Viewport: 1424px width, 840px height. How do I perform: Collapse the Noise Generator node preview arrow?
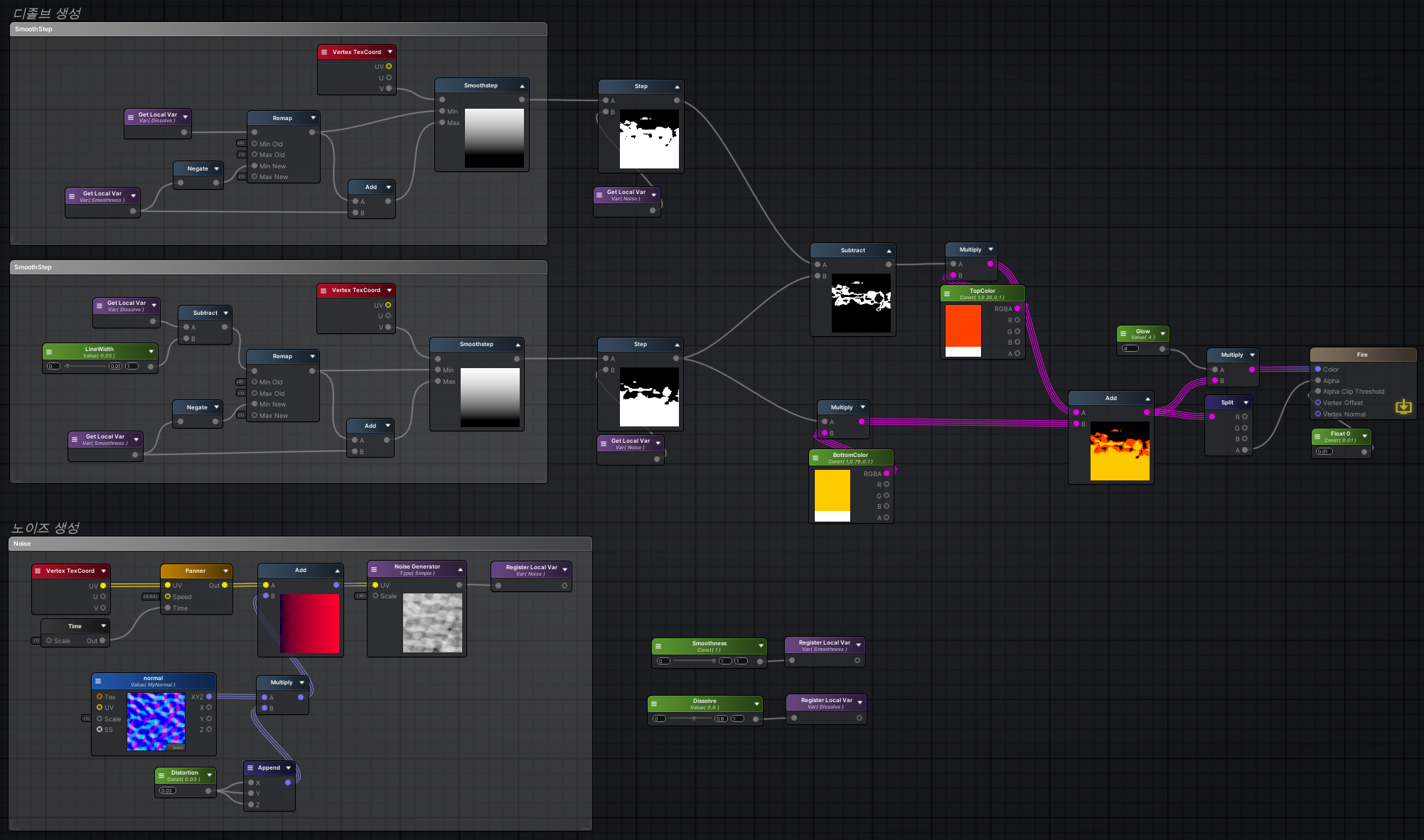point(460,569)
